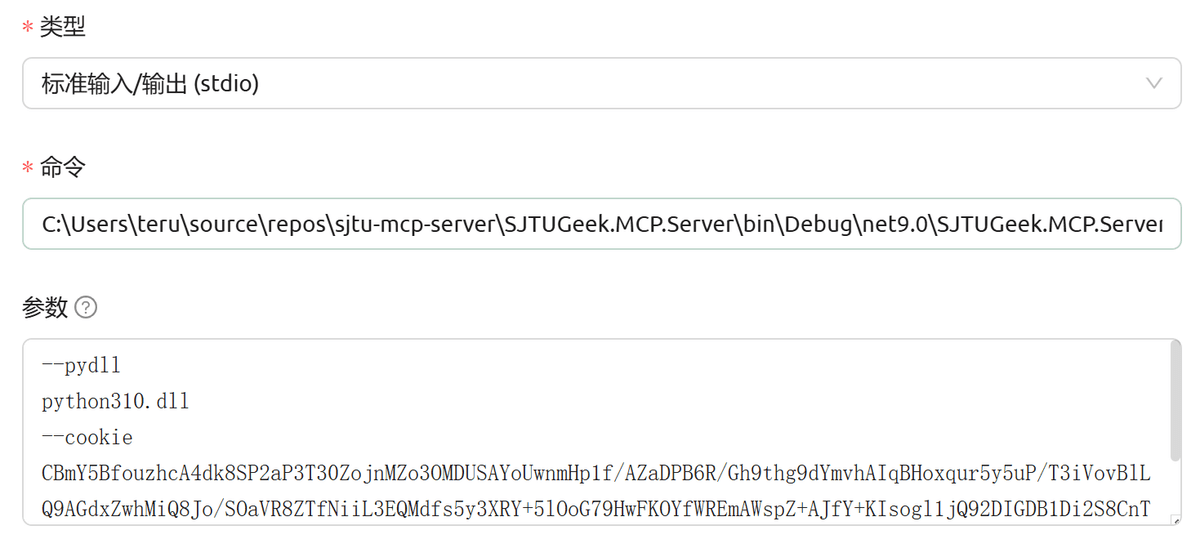Click "teru" username segment in command path
The width and height of the screenshot is (1200, 543).
(157, 225)
